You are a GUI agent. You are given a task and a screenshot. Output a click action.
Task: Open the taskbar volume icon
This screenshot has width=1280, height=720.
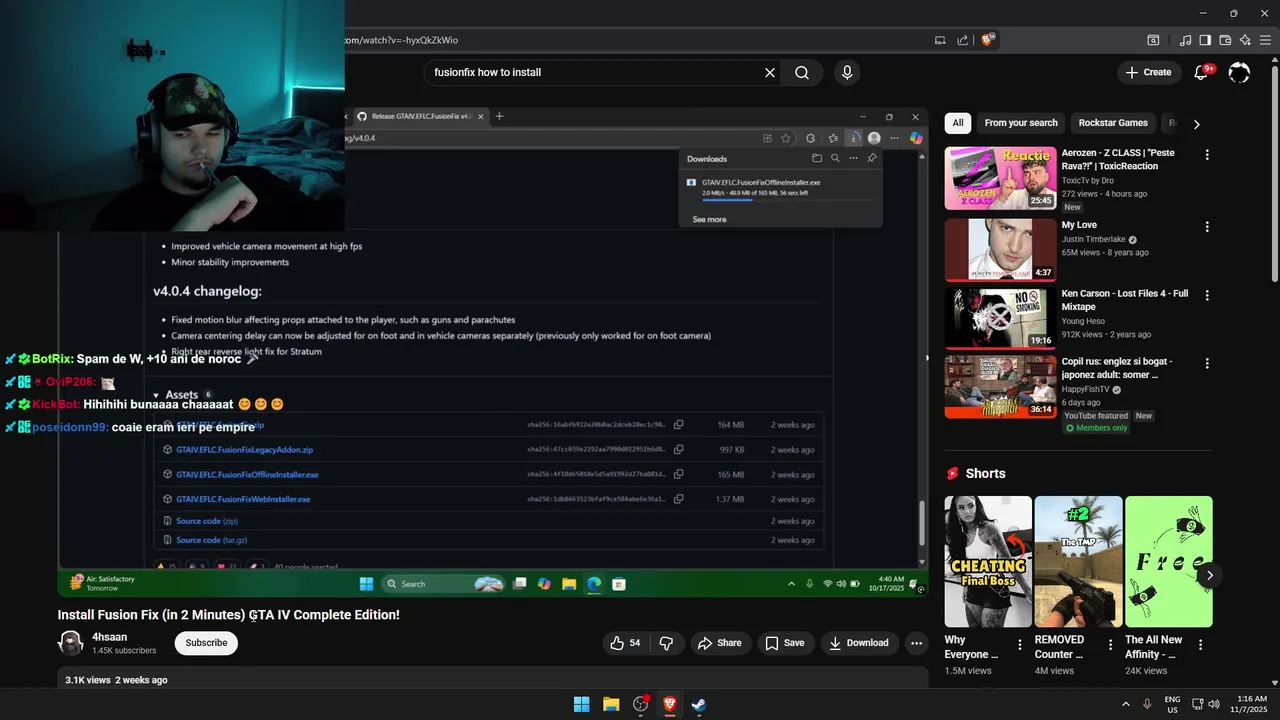(x=1214, y=704)
